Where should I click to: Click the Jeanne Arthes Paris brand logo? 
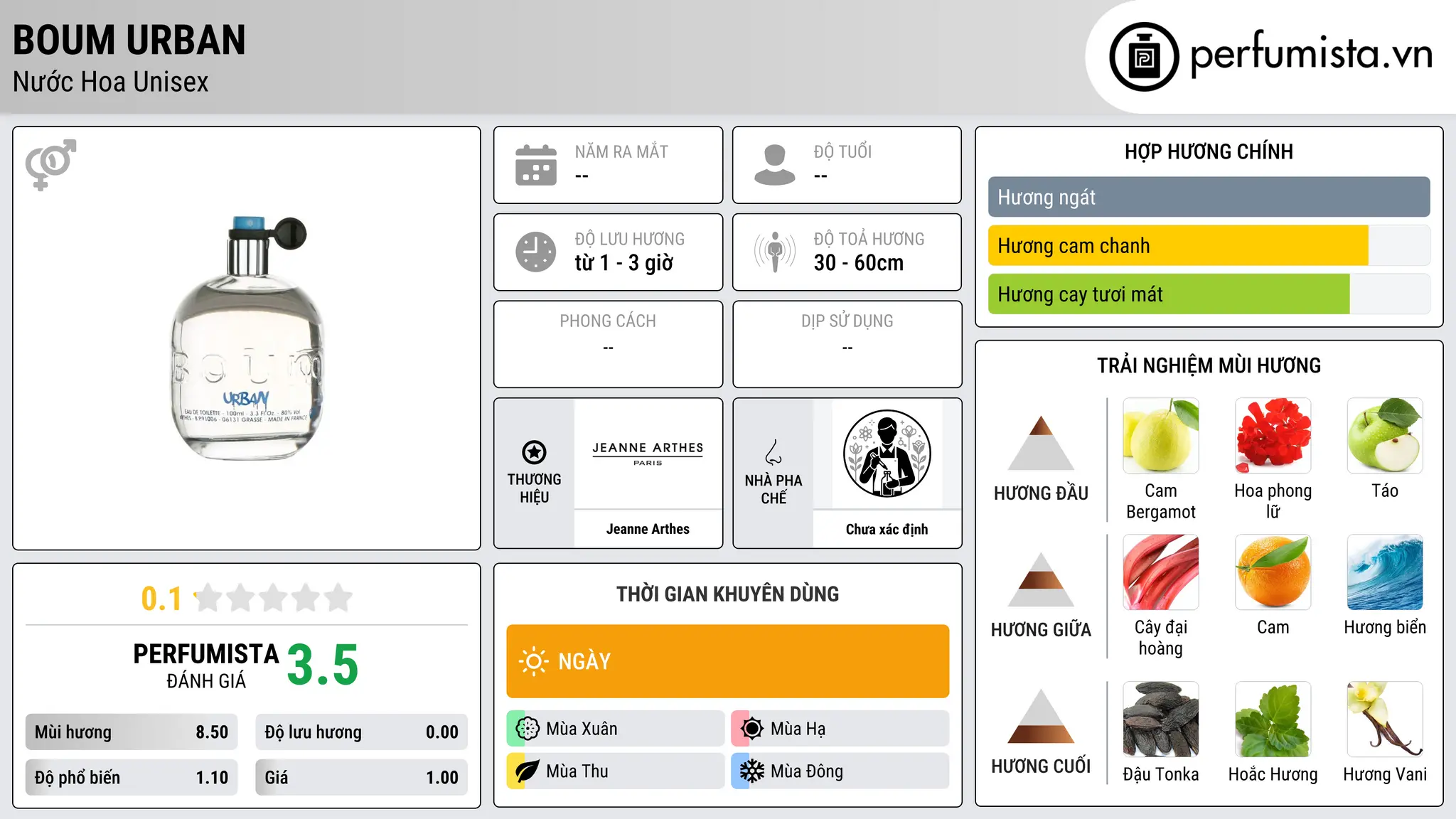coord(648,454)
